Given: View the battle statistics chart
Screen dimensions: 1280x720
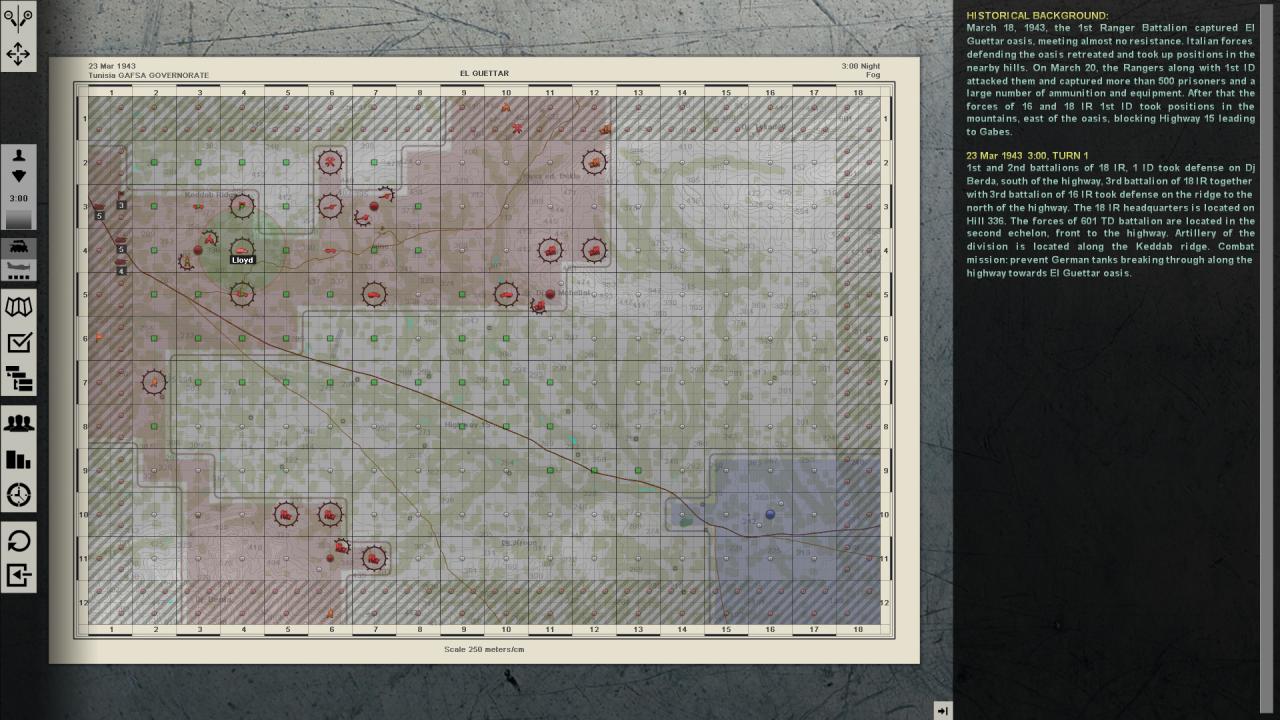Looking at the screenshot, I should (18, 459).
